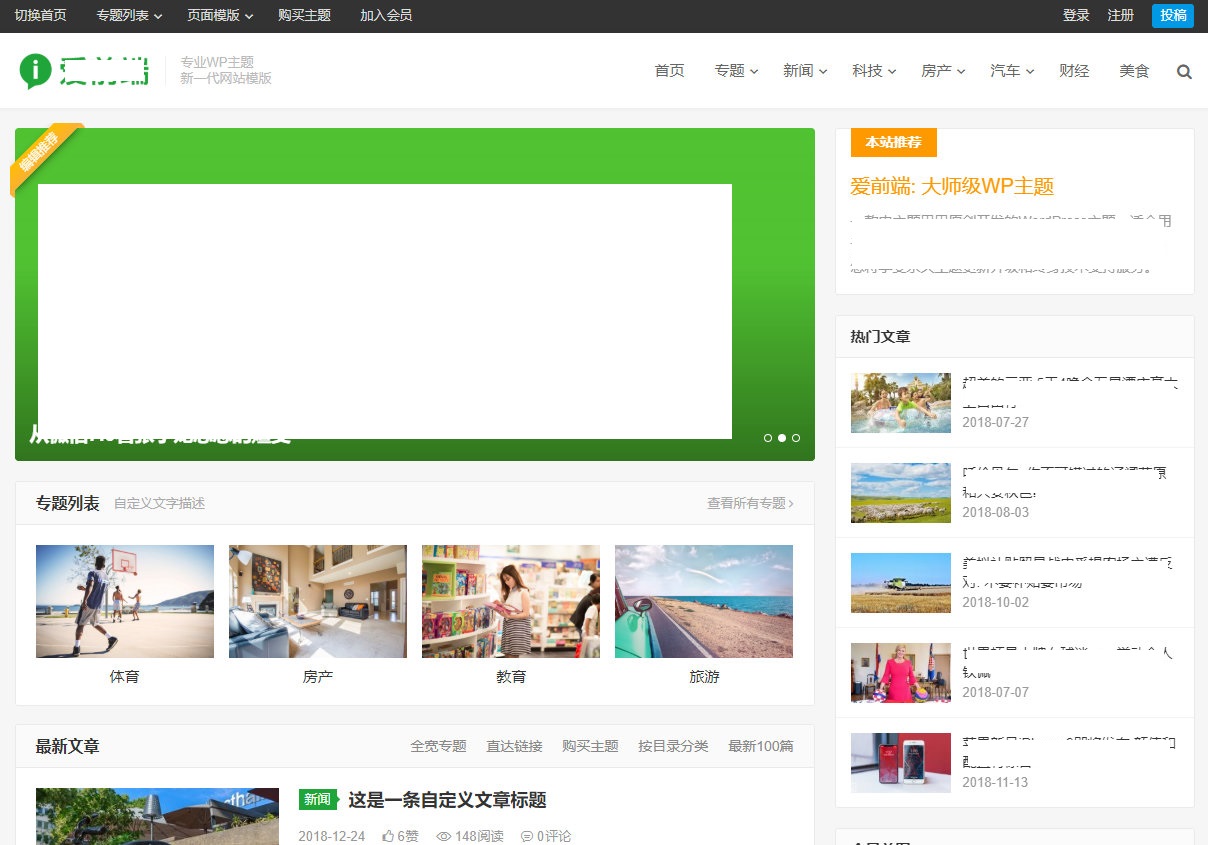1208x845 pixels.
Task: Open the 体育 topic thumbnail
Action: 124,600
